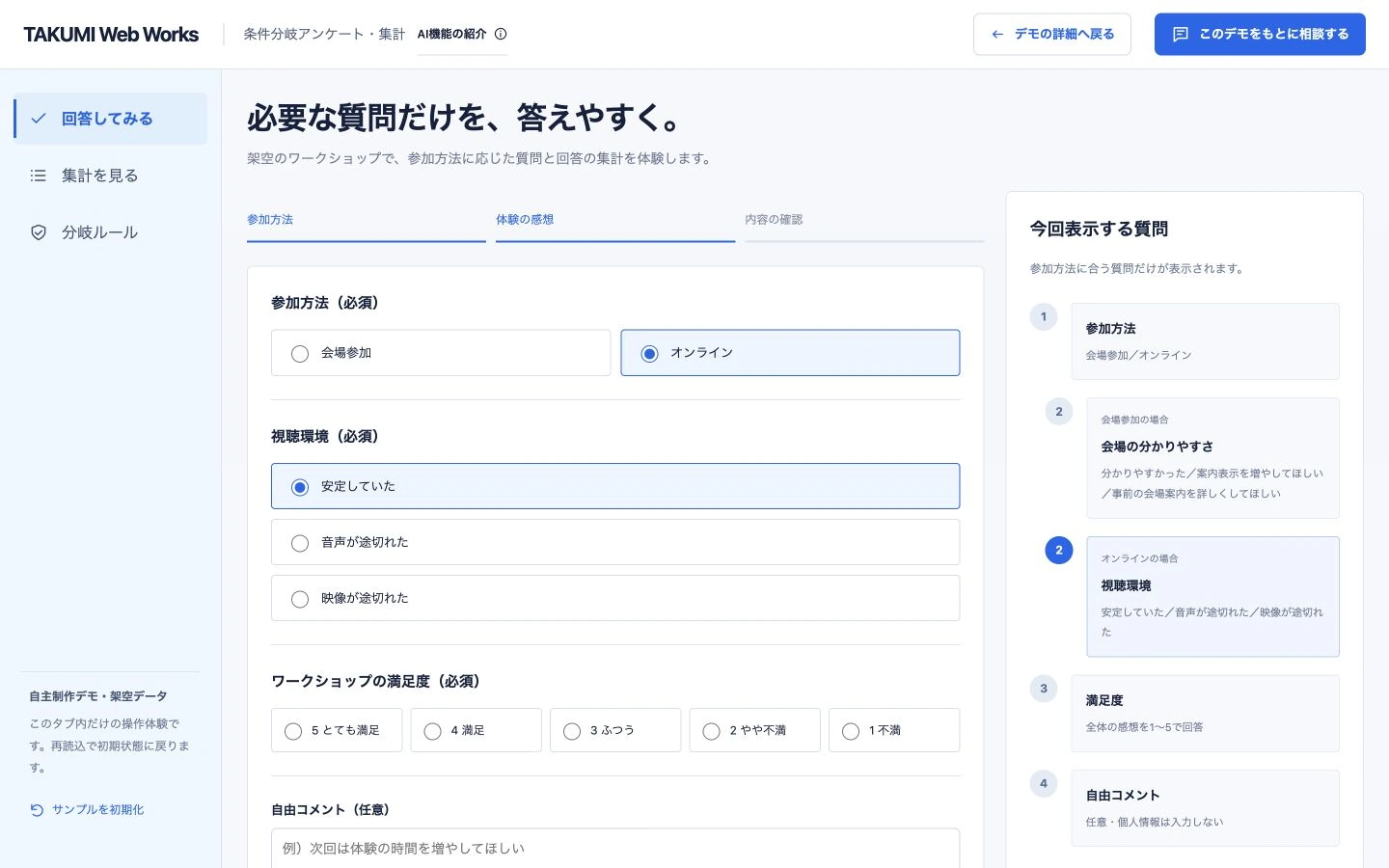
Task: Click the 満足度 question card
Action: coord(1205,714)
